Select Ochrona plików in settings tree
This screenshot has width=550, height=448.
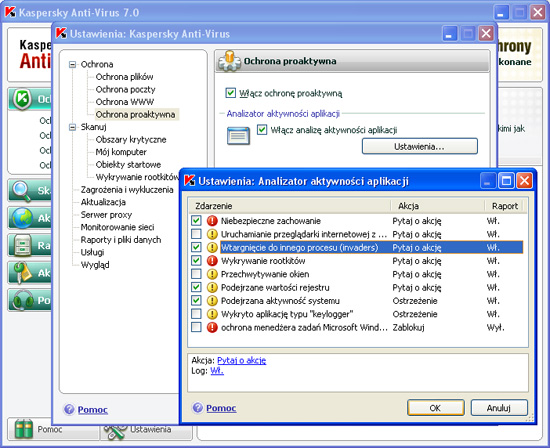tap(124, 77)
